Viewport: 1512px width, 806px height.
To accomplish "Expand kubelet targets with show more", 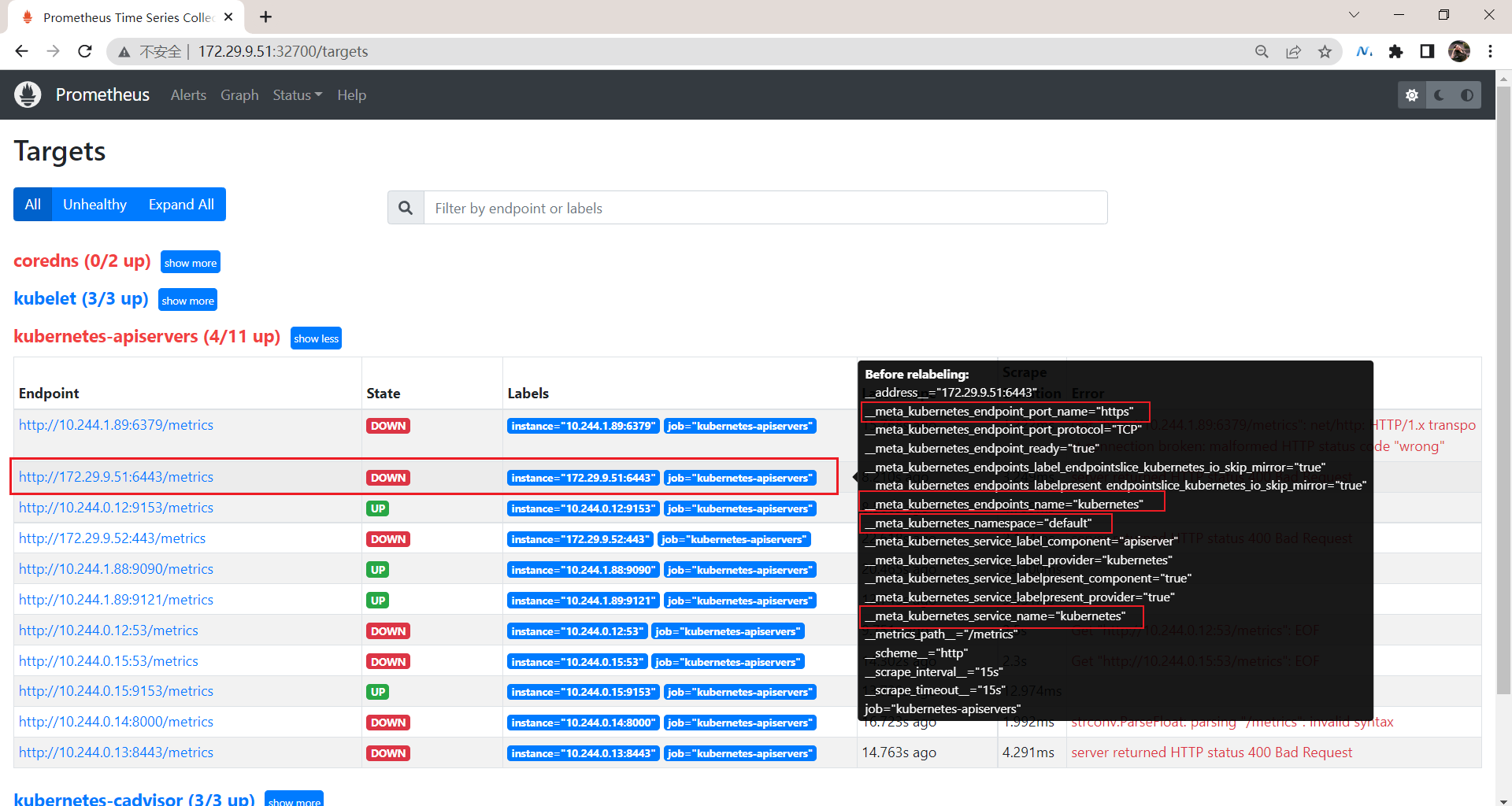I will pos(187,300).
